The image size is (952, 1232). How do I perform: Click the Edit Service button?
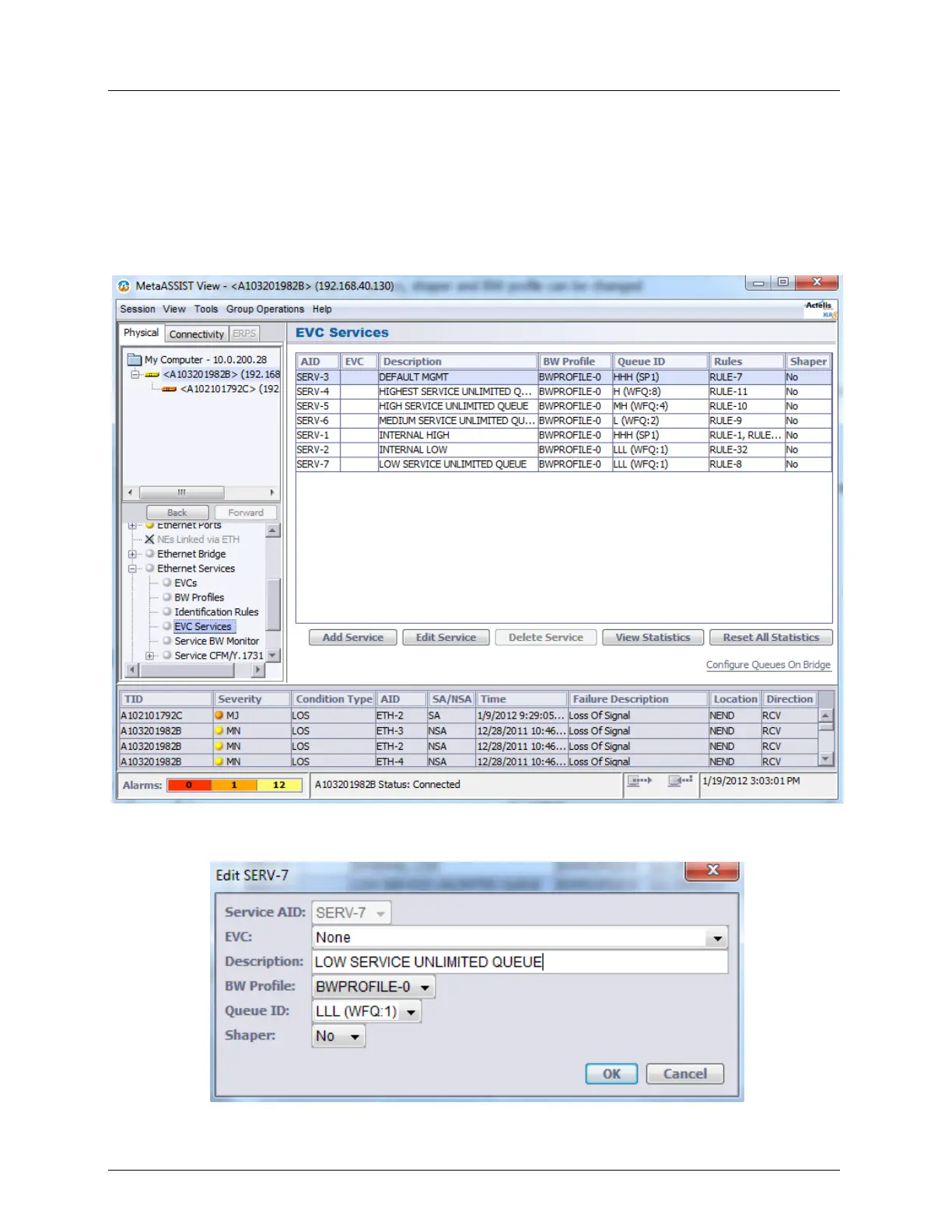point(446,638)
